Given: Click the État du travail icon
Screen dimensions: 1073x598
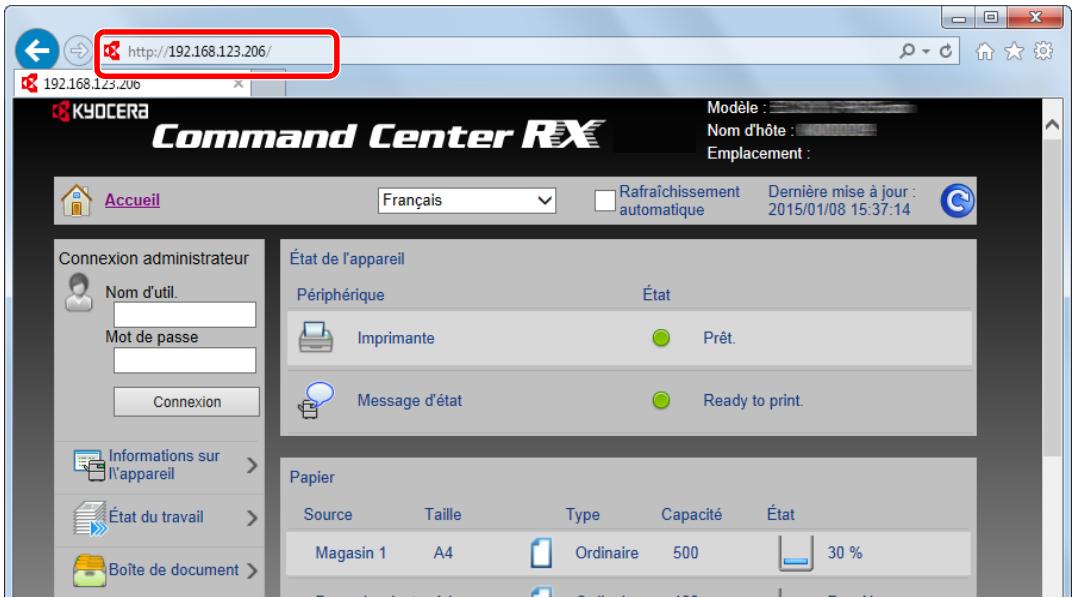Looking at the screenshot, I should click(90, 518).
